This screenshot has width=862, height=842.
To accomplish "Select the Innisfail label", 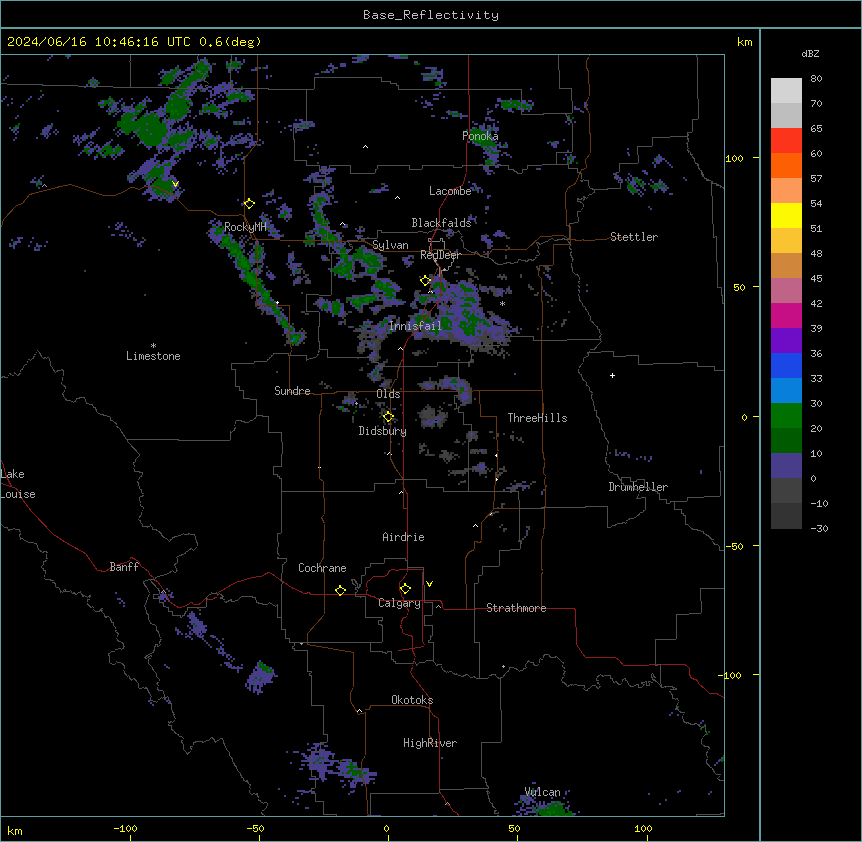I will (x=415, y=326).
